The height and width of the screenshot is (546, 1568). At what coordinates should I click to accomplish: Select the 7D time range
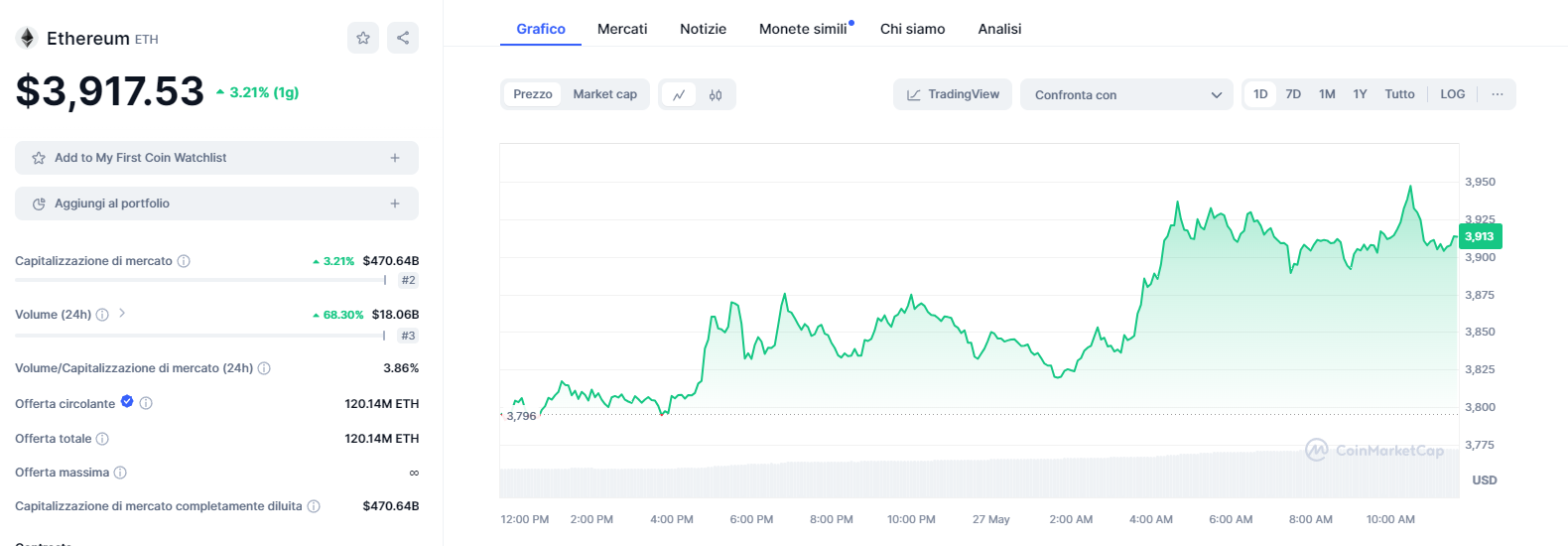coord(1293,94)
